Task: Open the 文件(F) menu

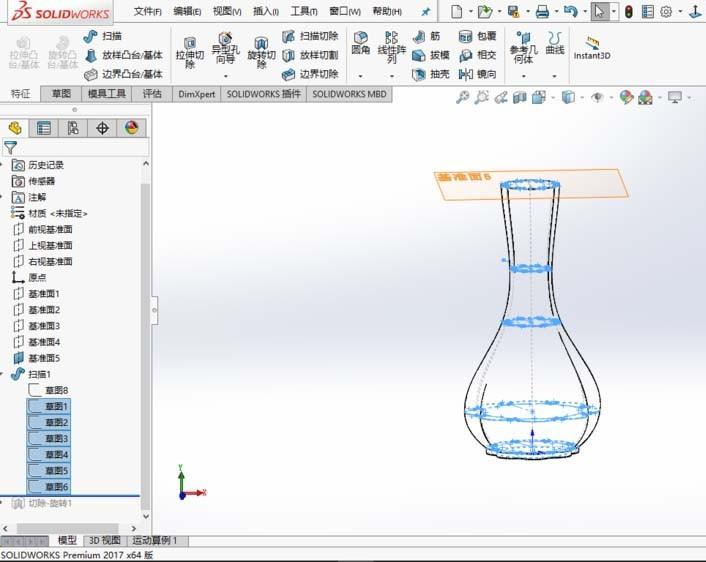Action: click(147, 11)
